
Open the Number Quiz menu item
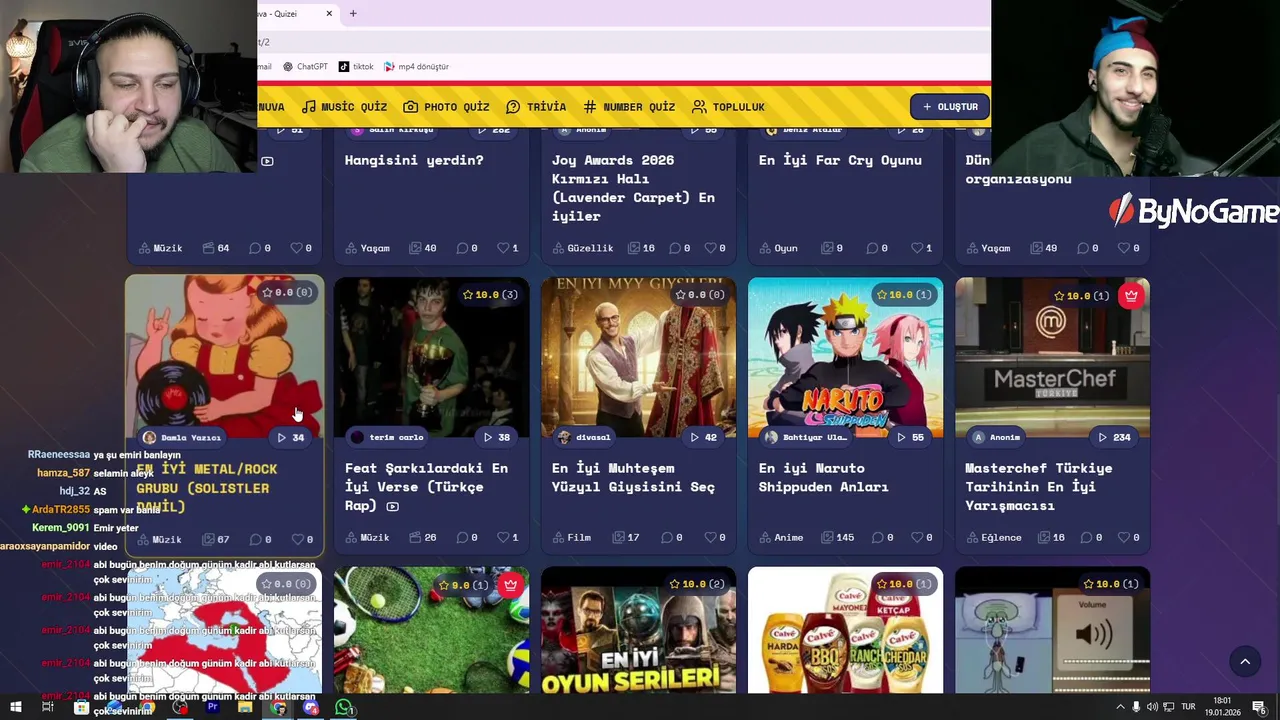point(629,107)
